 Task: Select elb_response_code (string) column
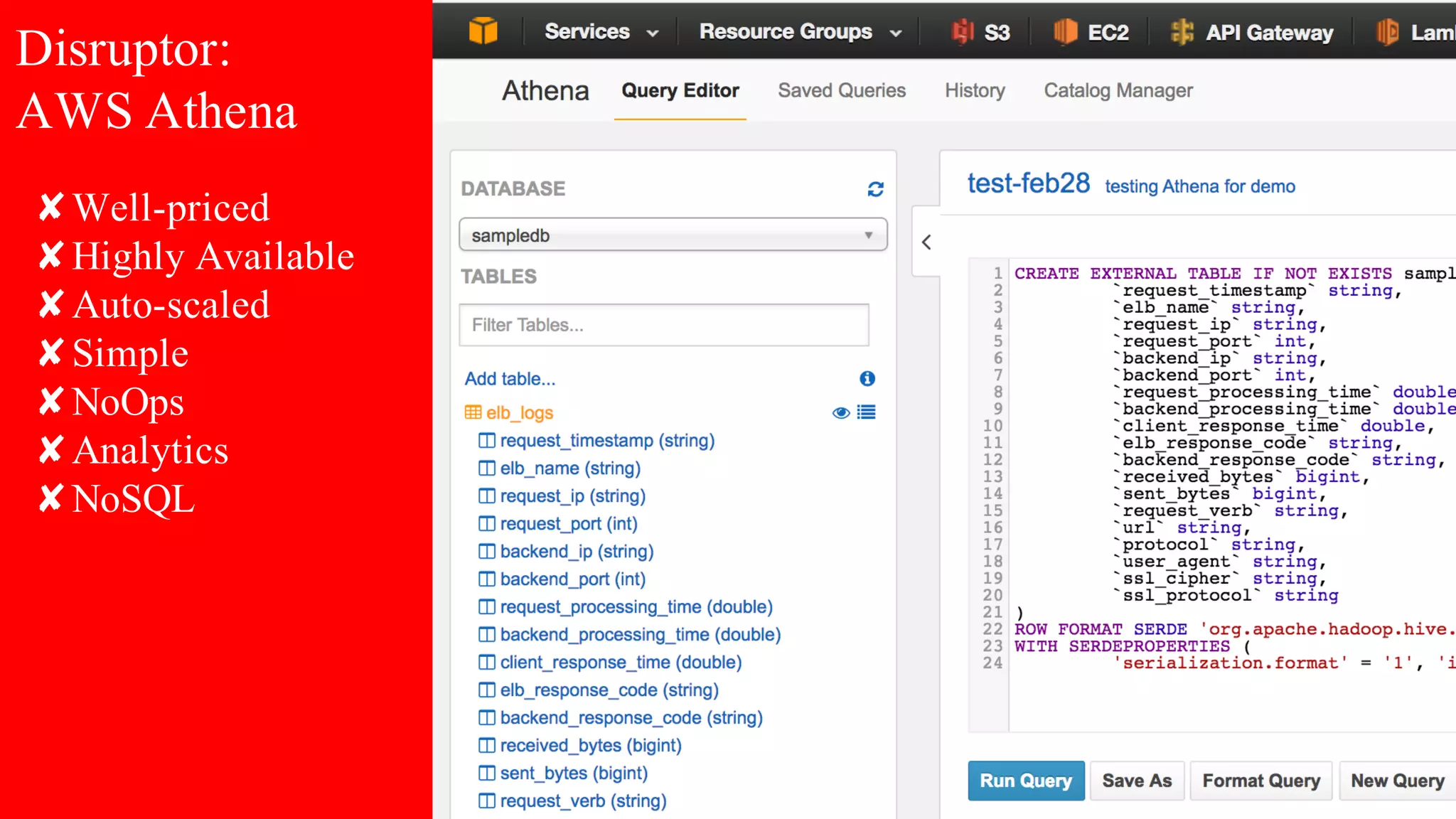point(609,690)
